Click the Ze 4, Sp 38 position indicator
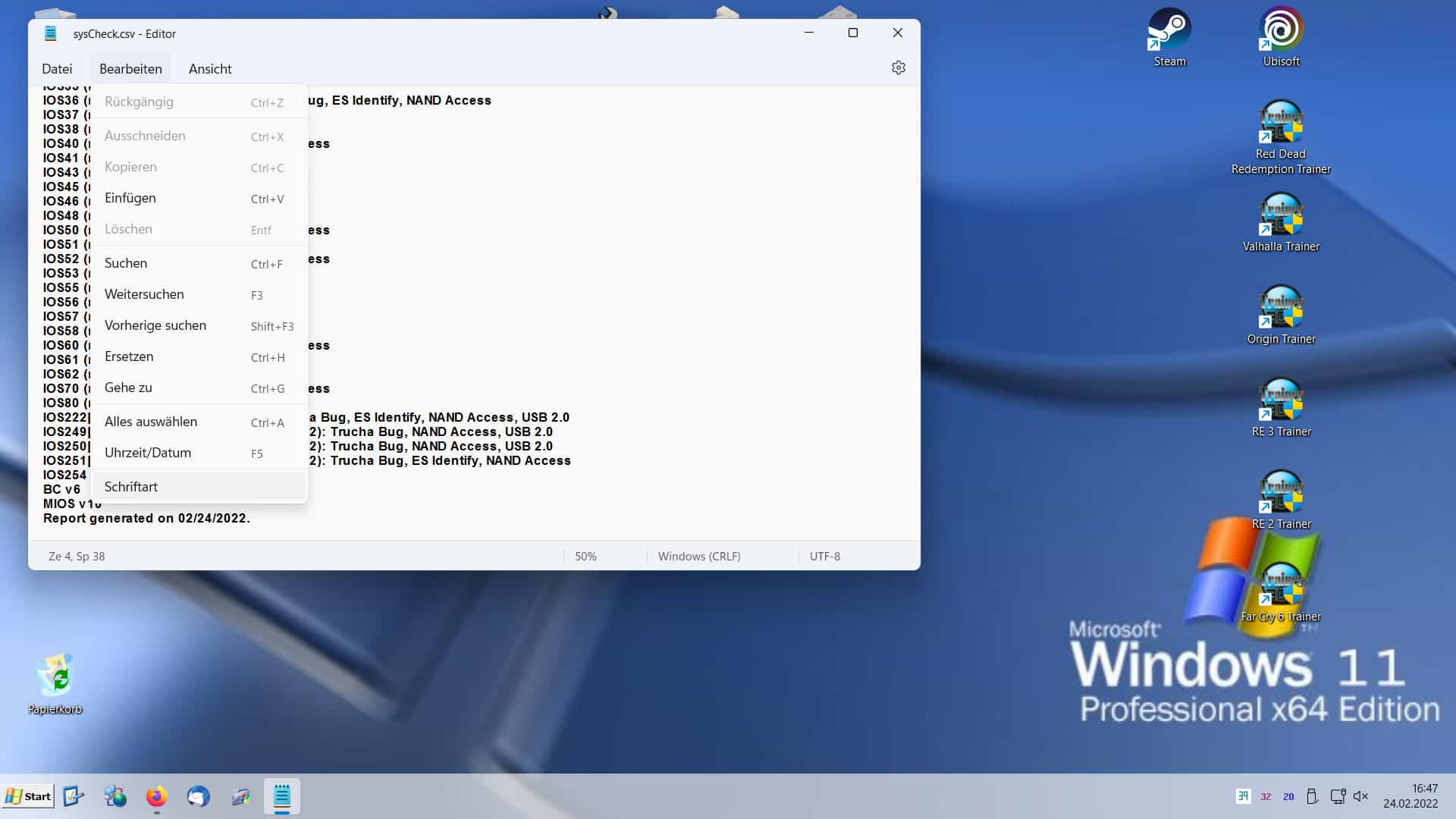Viewport: 1456px width, 819px height. click(77, 557)
